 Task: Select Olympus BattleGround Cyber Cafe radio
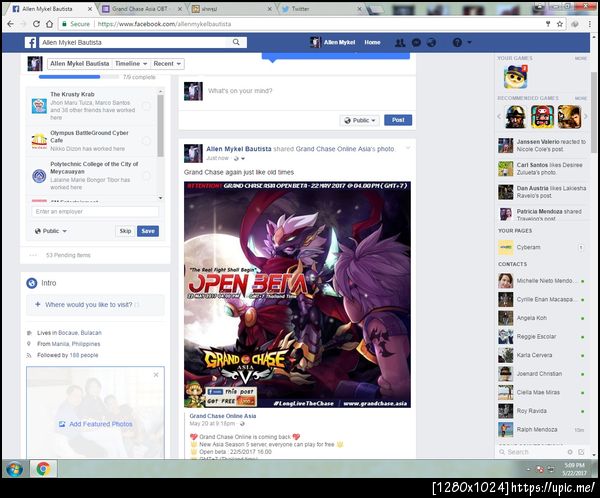[x=146, y=141]
